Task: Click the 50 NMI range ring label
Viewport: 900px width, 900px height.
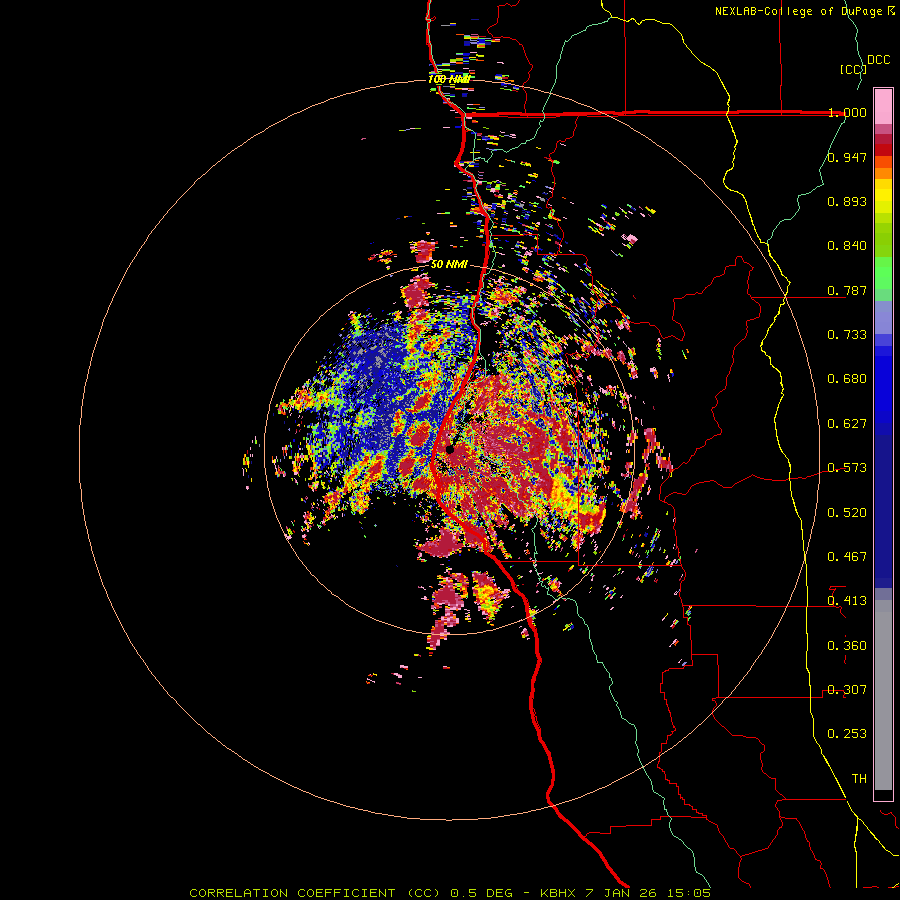Action: pyautogui.click(x=449, y=265)
